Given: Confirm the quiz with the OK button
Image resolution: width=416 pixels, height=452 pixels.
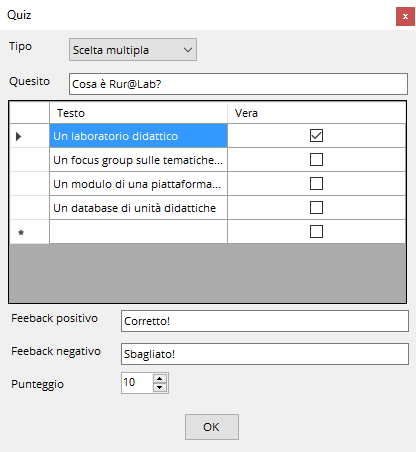Looking at the screenshot, I should (x=212, y=427).
